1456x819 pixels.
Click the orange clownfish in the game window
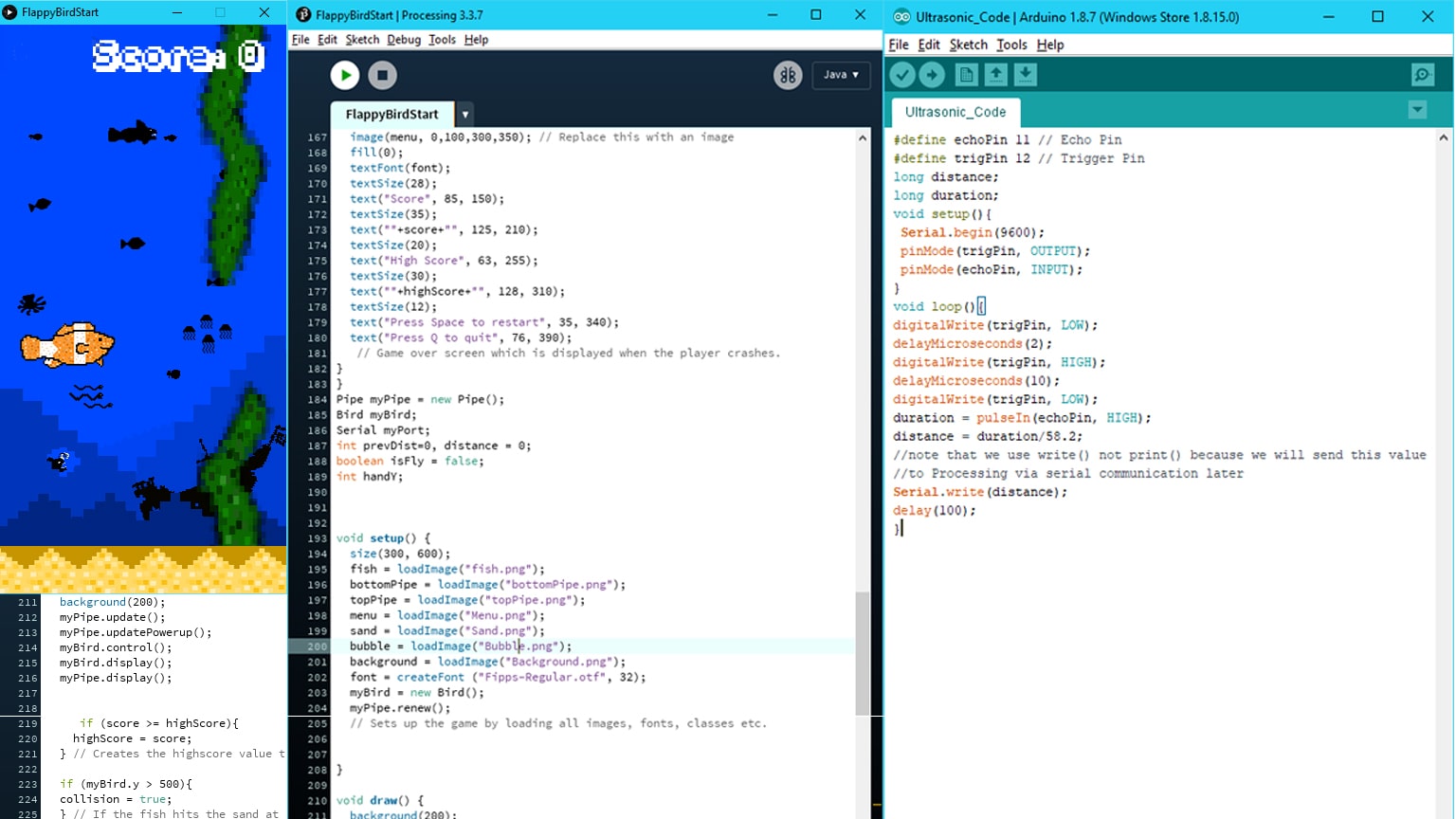[67, 345]
